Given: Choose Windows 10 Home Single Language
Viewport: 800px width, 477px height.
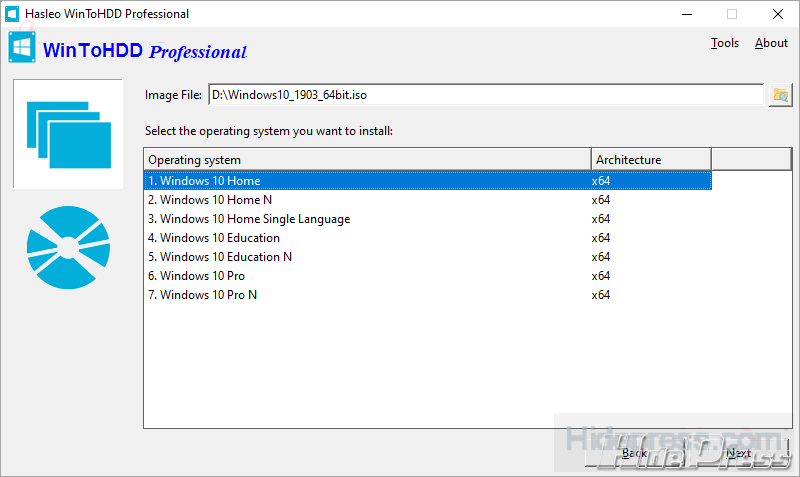Looking at the screenshot, I should pos(254,219).
